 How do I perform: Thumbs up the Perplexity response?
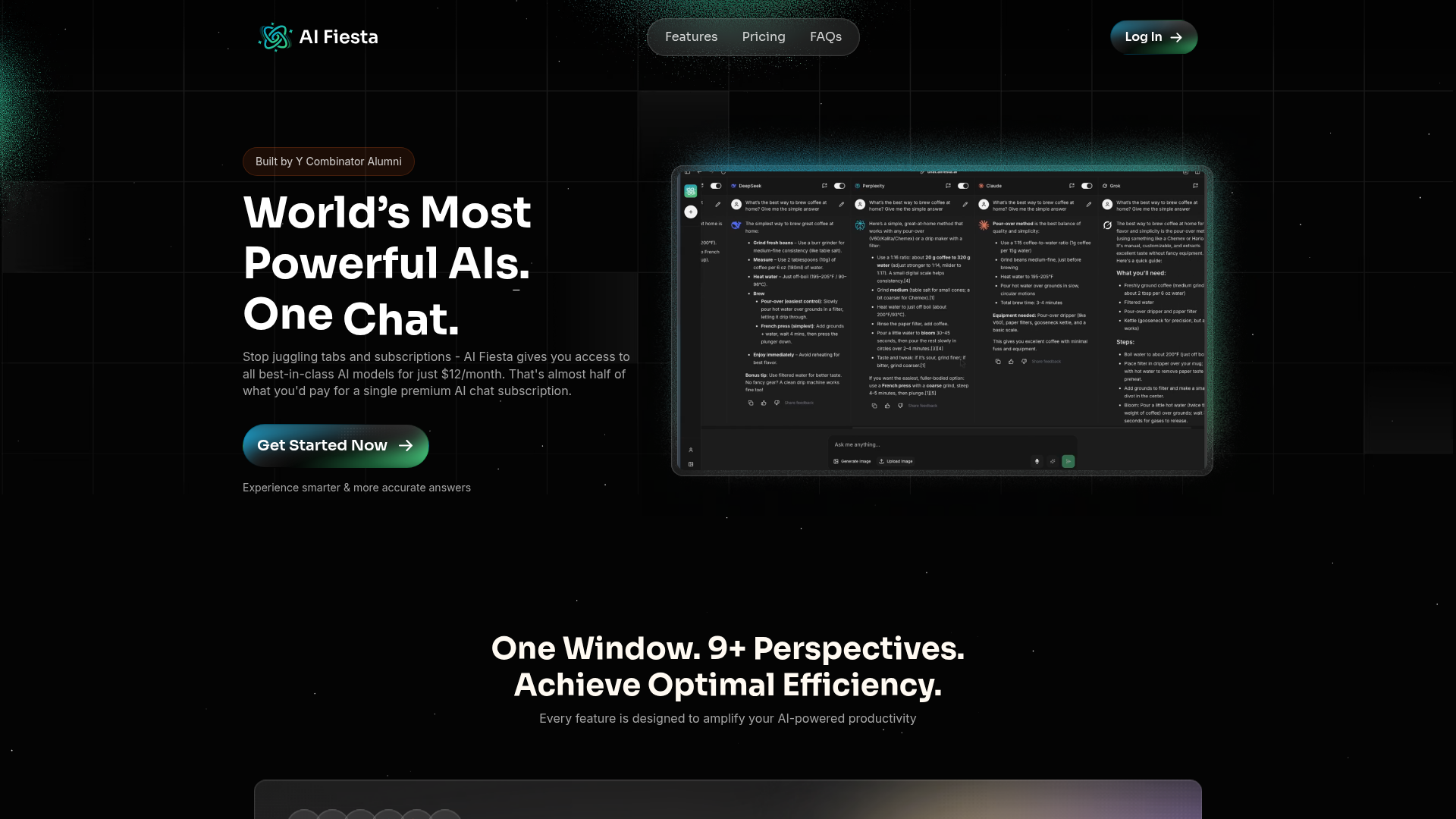coord(887,406)
